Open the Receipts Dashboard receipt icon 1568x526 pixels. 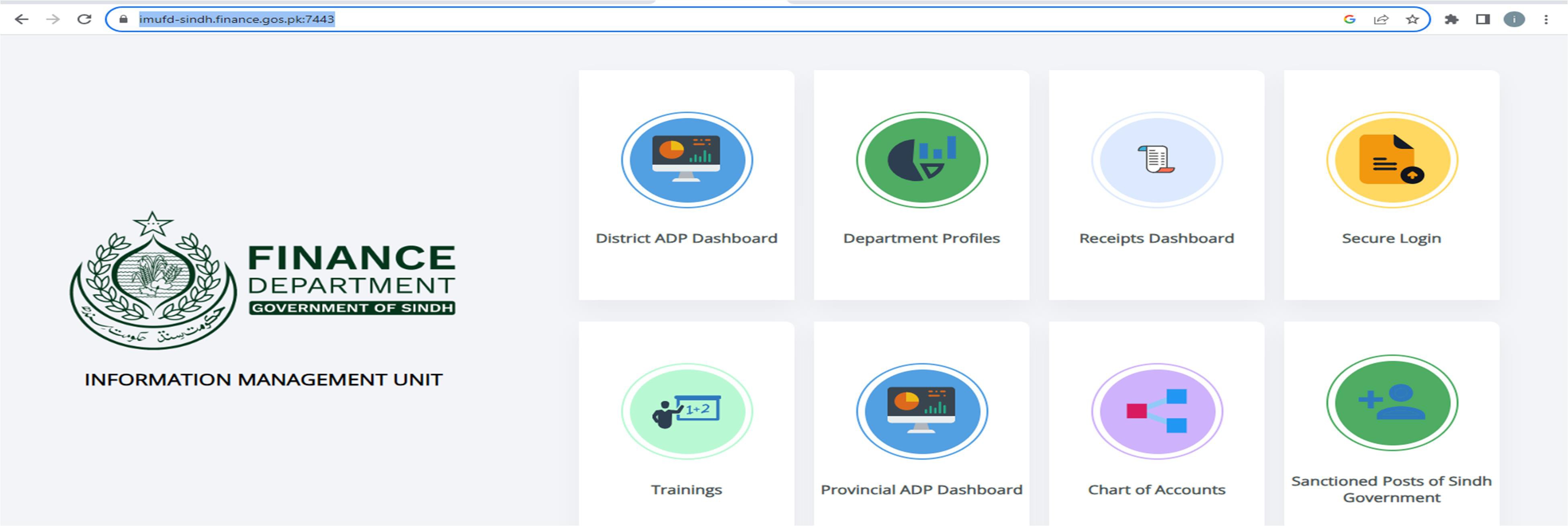1157,160
